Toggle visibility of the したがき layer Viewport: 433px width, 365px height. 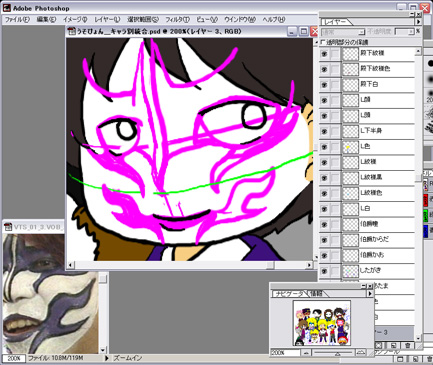324,270
